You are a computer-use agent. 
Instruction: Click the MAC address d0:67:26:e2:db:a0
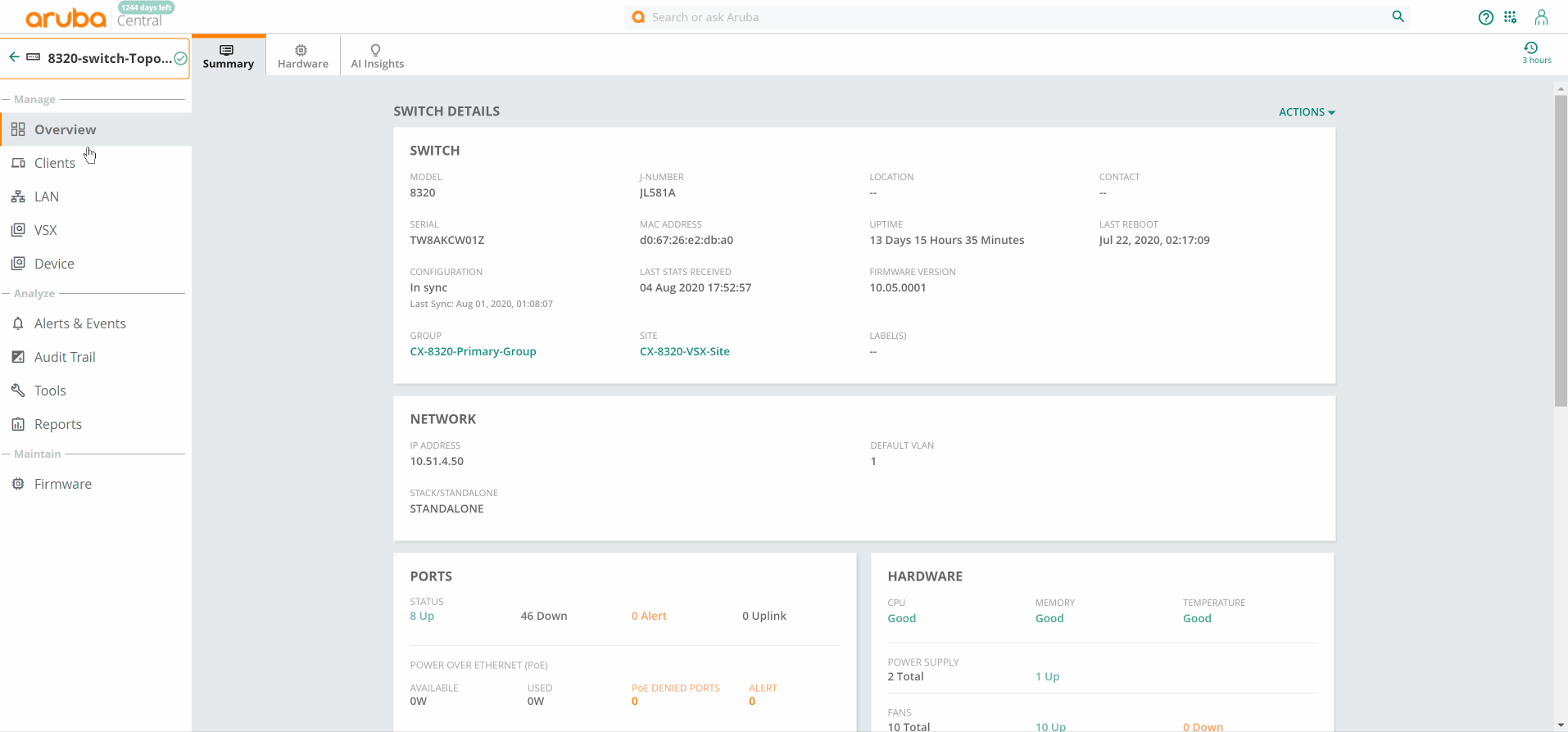tap(687, 240)
